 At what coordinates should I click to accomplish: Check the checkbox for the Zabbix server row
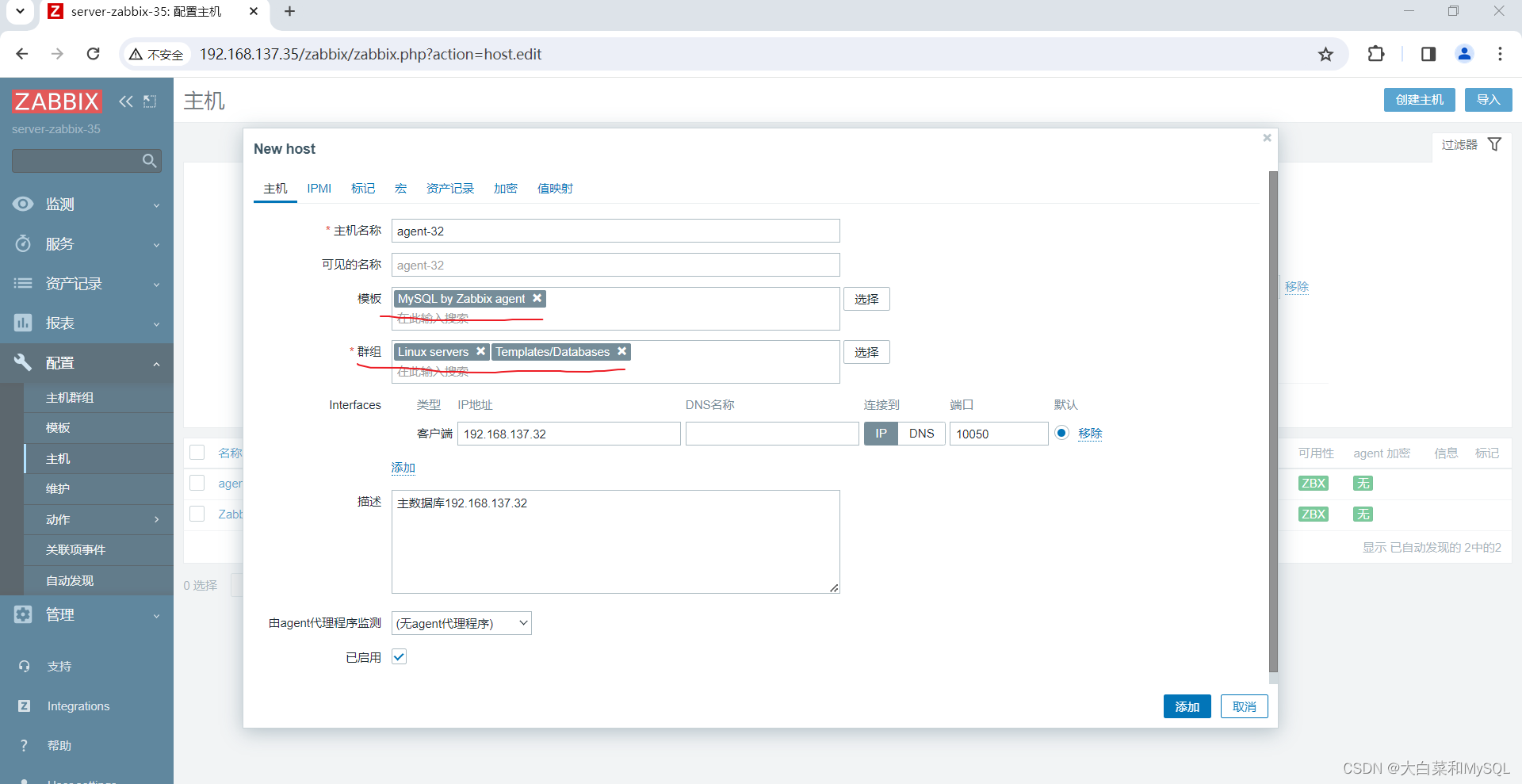[x=197, y=514]
